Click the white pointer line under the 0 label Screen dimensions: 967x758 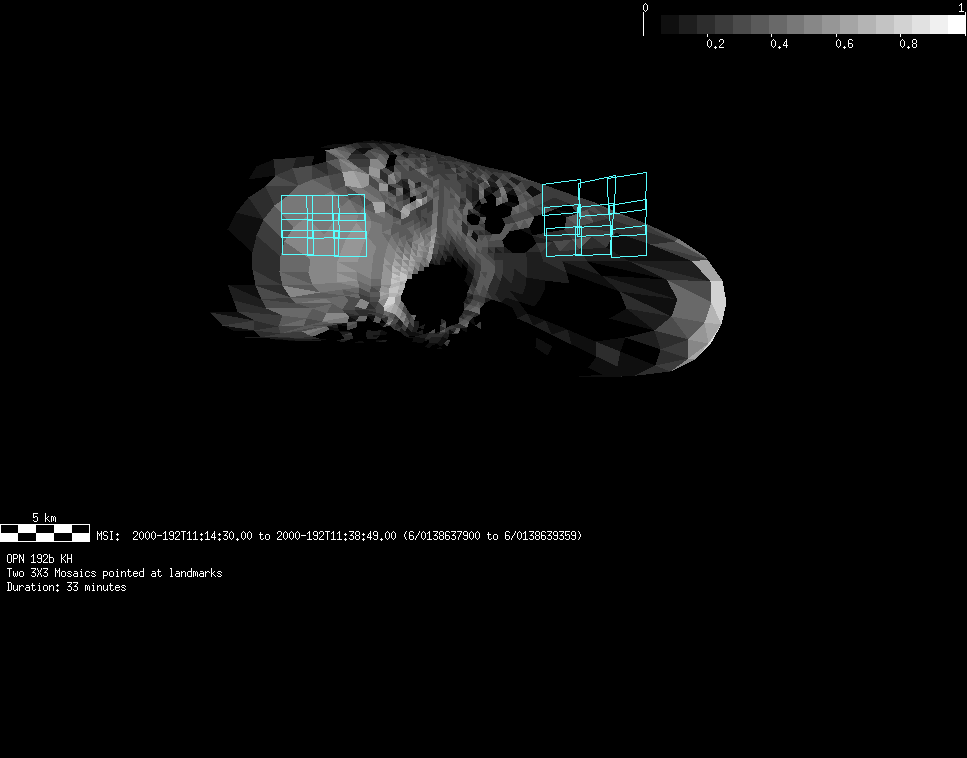click(643, 25)
